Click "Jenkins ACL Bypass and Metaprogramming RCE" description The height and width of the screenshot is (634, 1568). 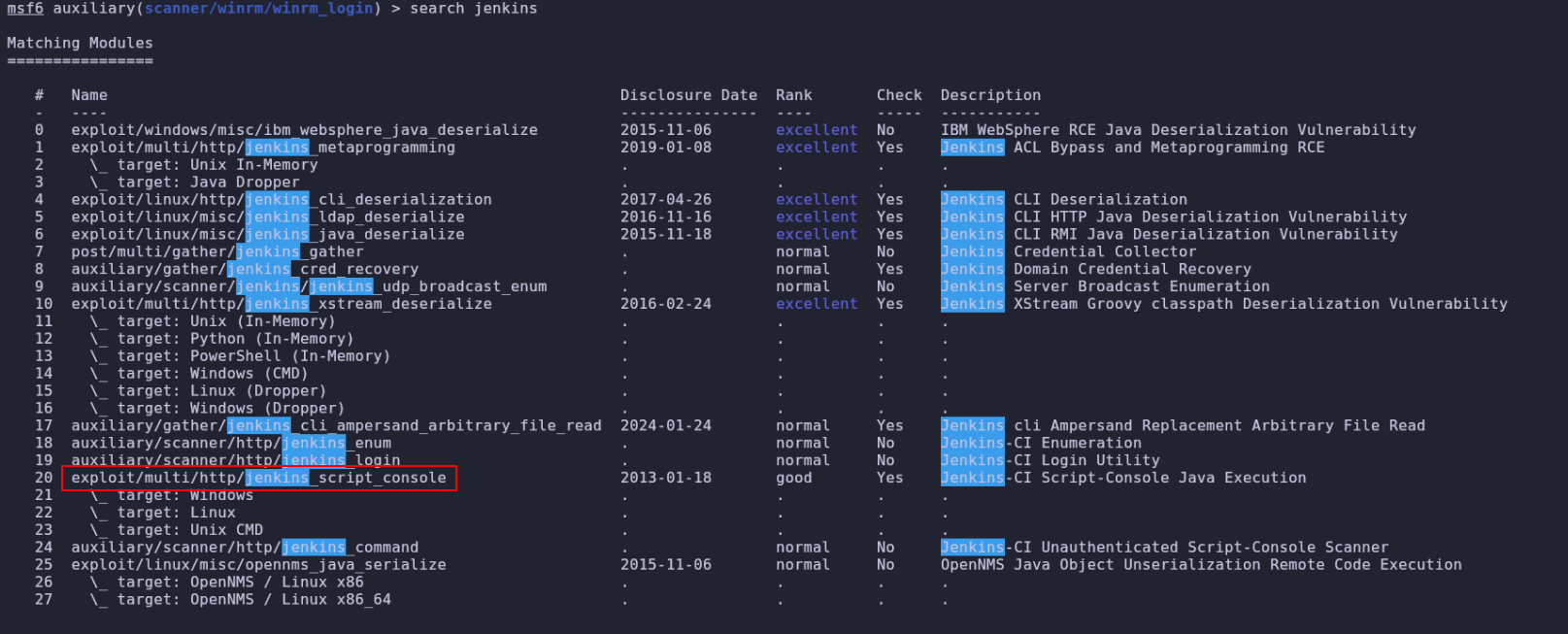1133,148
